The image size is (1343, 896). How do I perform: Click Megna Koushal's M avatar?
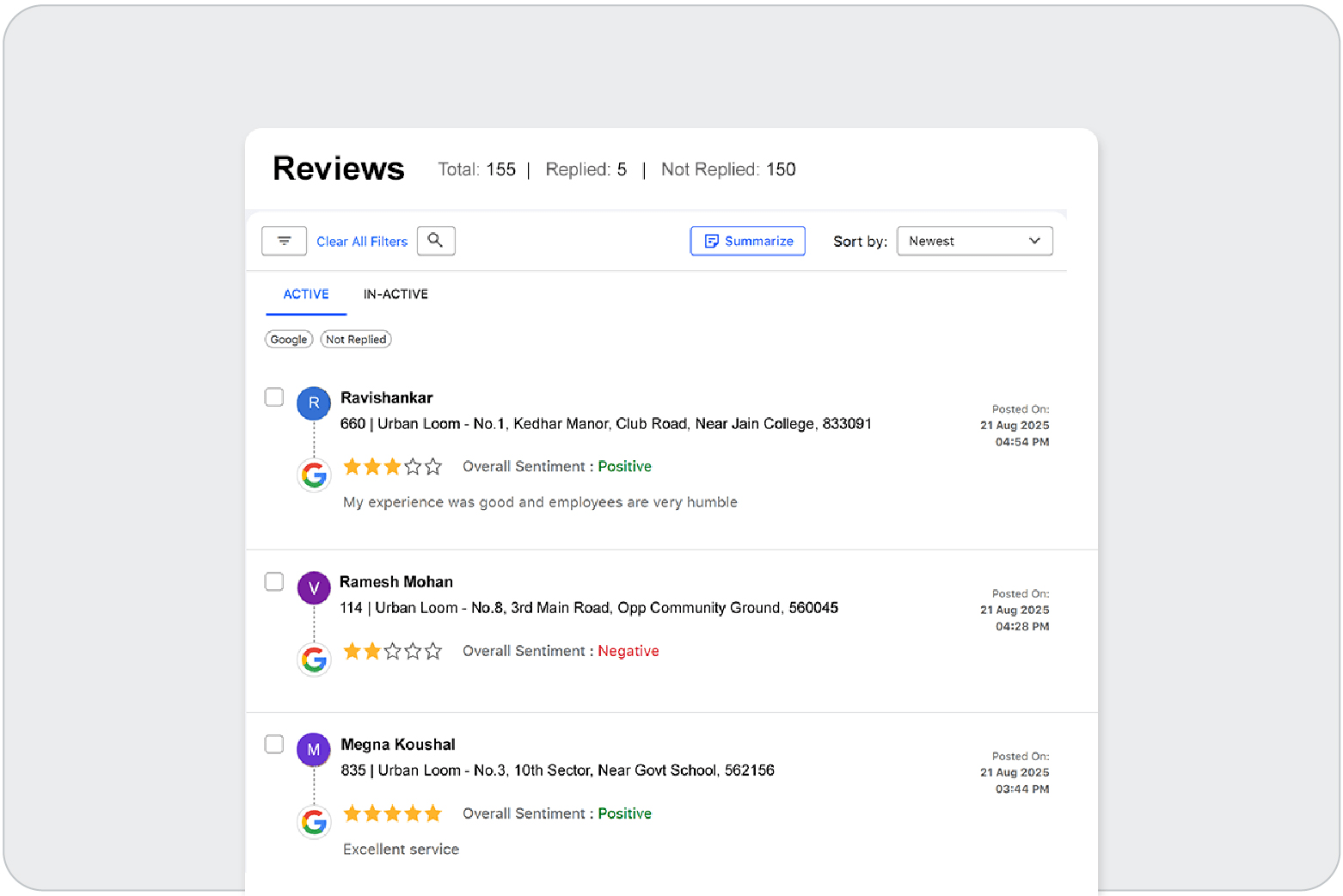point(314,750)
